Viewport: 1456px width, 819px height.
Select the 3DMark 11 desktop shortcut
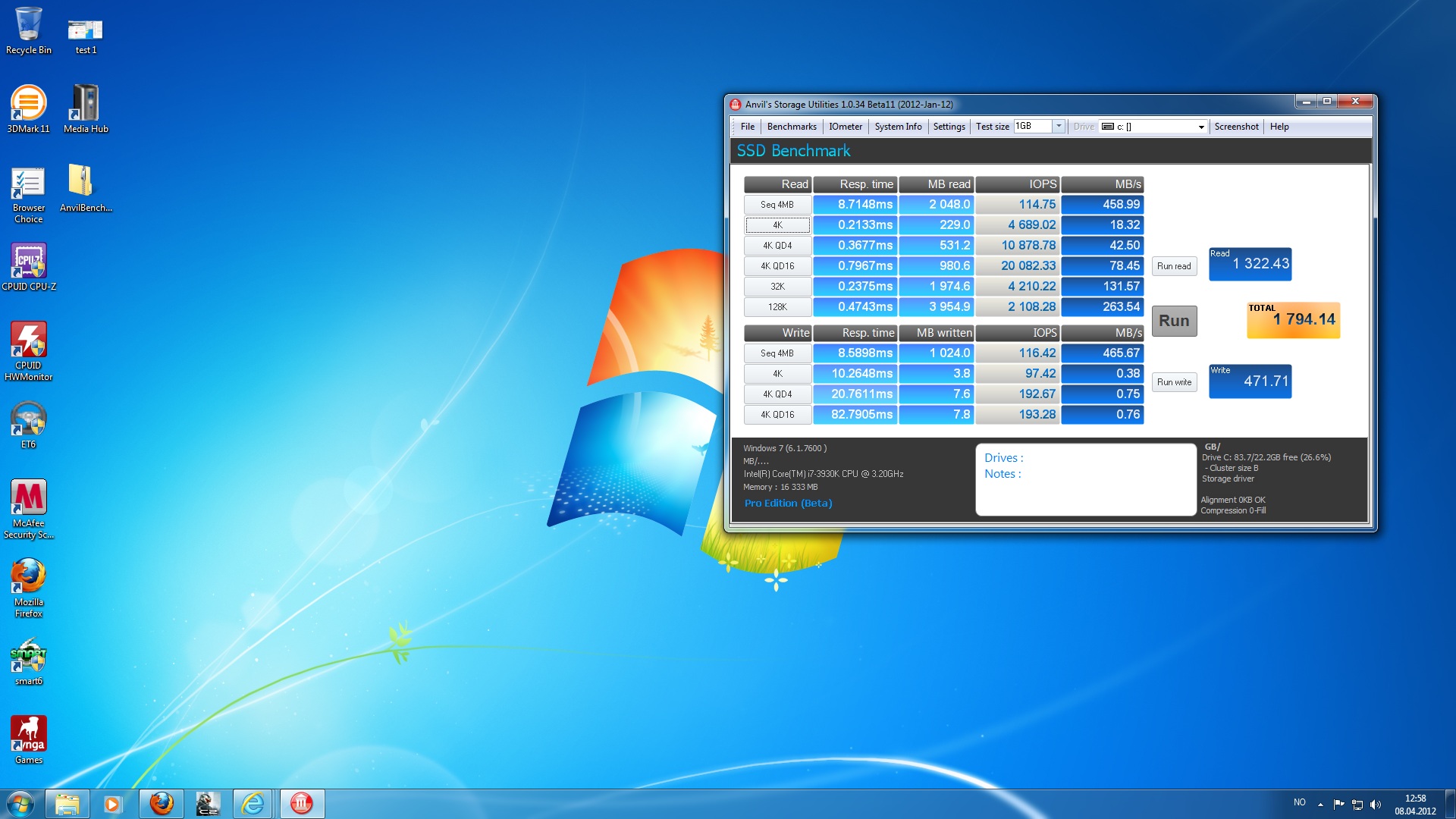[29, 110]
